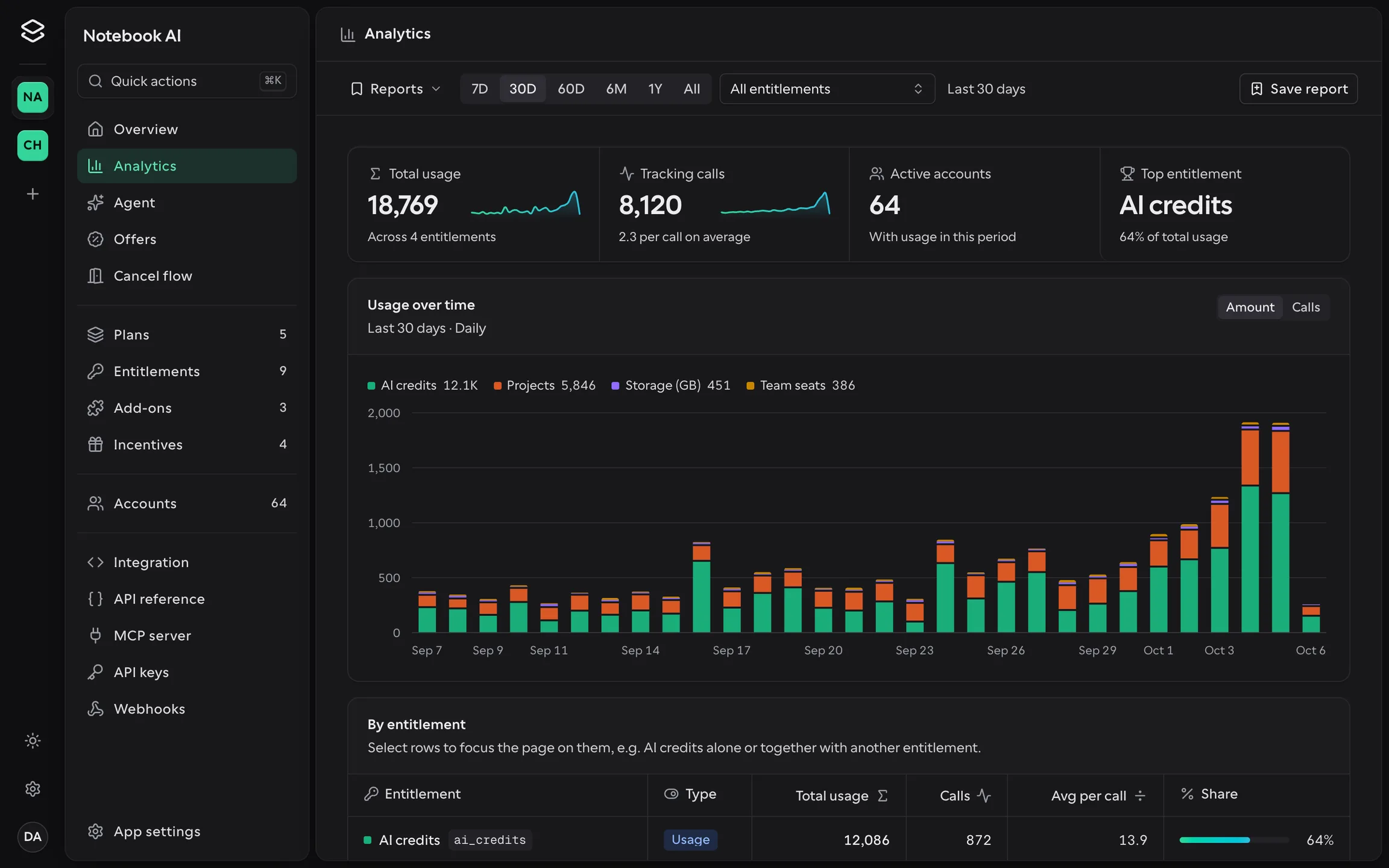Click the API keys key icon

tap(95, 672)
